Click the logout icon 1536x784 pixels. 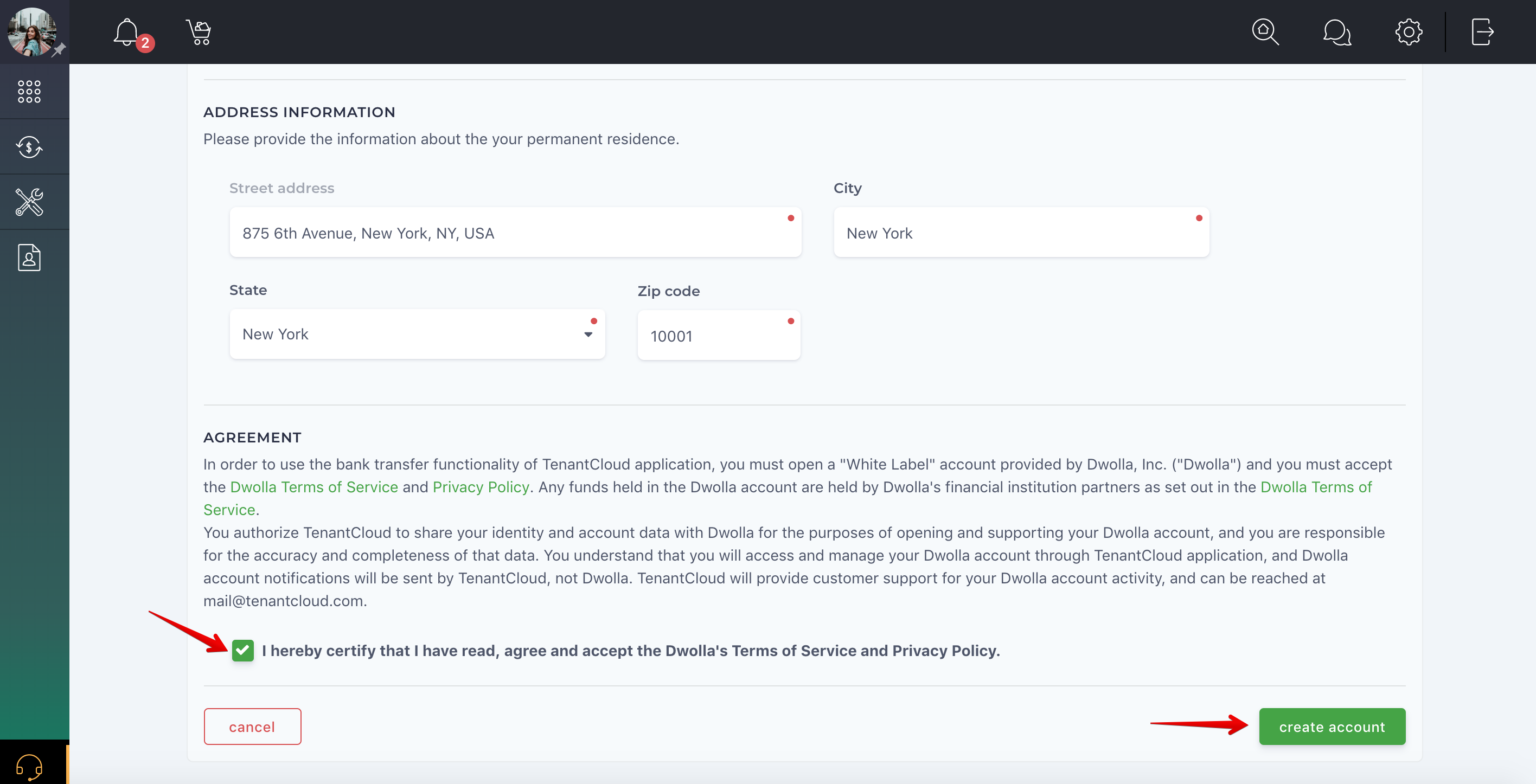(x=1482, y=32)
